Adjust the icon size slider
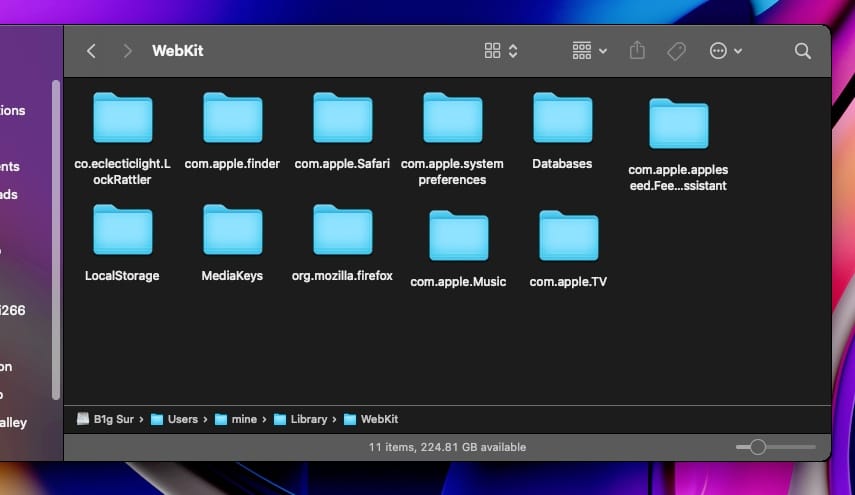The image size is (855, 495). pyautogui.click(x=758, y=447)
